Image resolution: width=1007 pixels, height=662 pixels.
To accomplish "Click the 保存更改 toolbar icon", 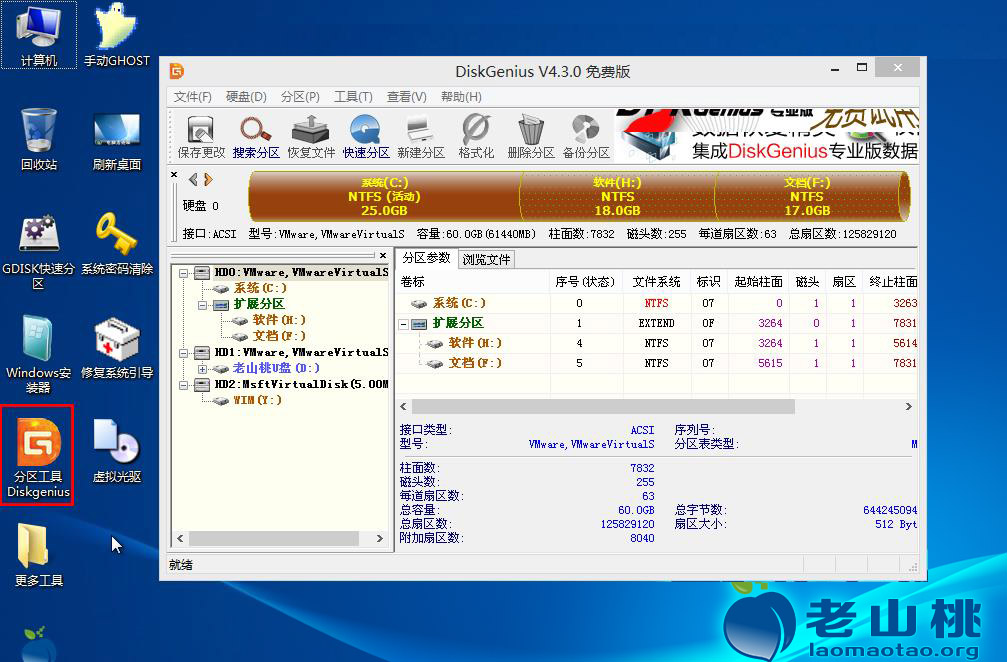I will point(201,136).
